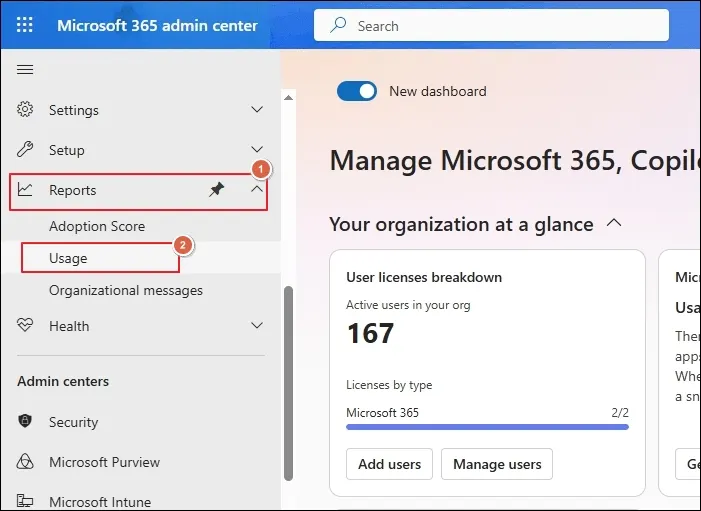701x511 pixels.
Task: Click the navigation pane scrollbar thumb
Action: click(289, 383)
